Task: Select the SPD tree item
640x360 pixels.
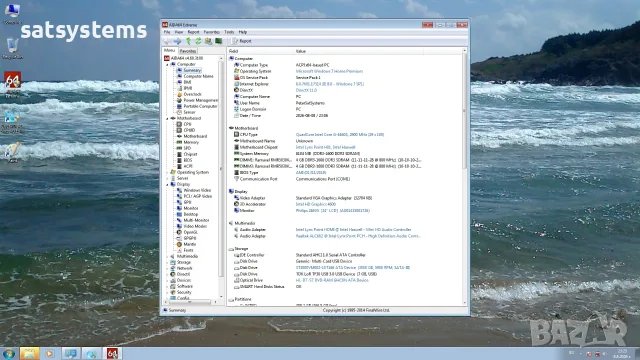Action: (187, 148)
